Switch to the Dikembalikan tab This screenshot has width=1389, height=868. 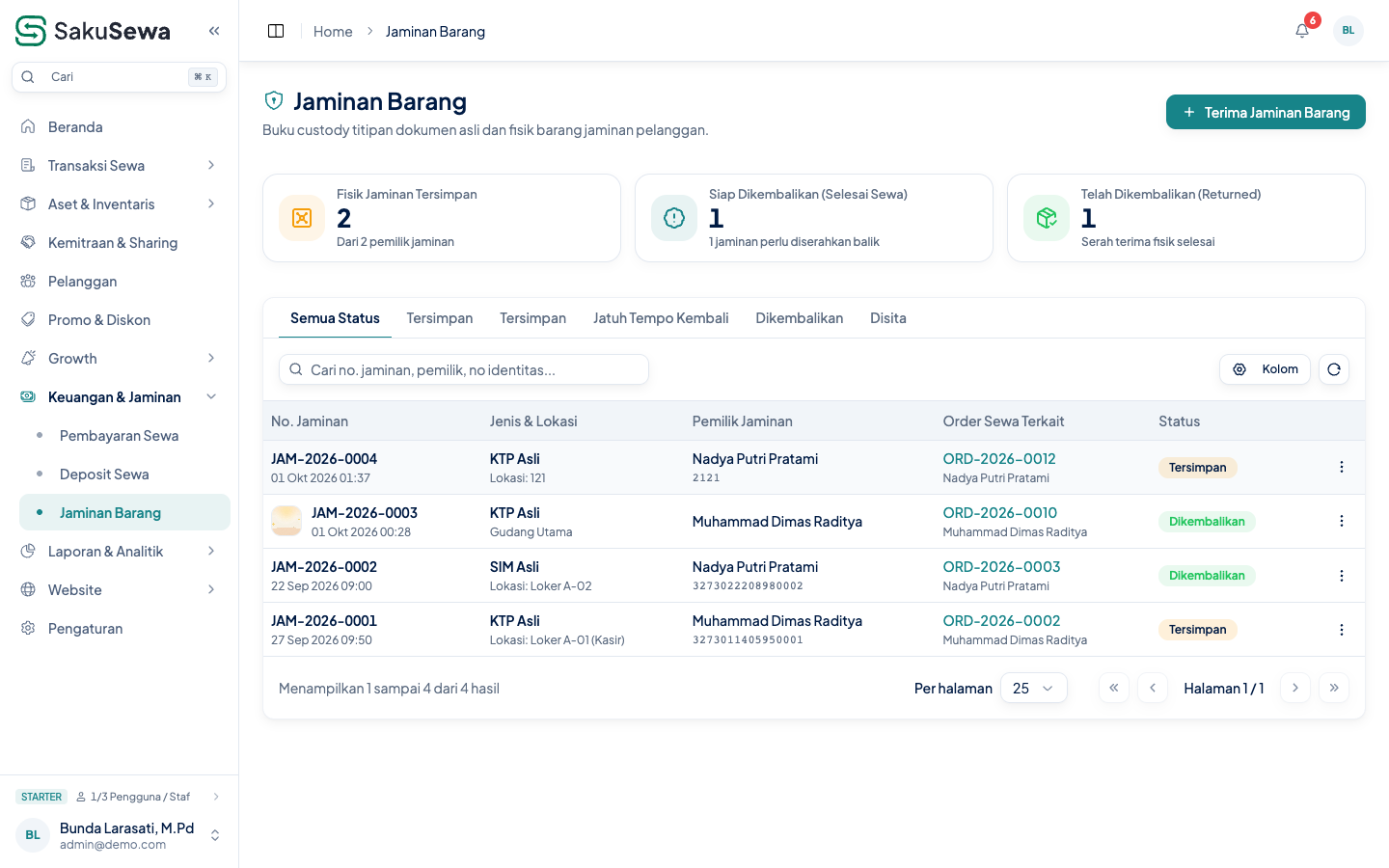[x=800, y=318]
